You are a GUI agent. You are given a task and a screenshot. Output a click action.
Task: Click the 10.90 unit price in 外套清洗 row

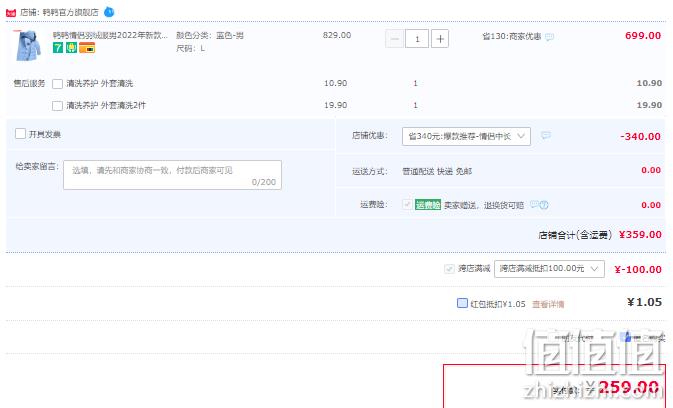point(336,83)
